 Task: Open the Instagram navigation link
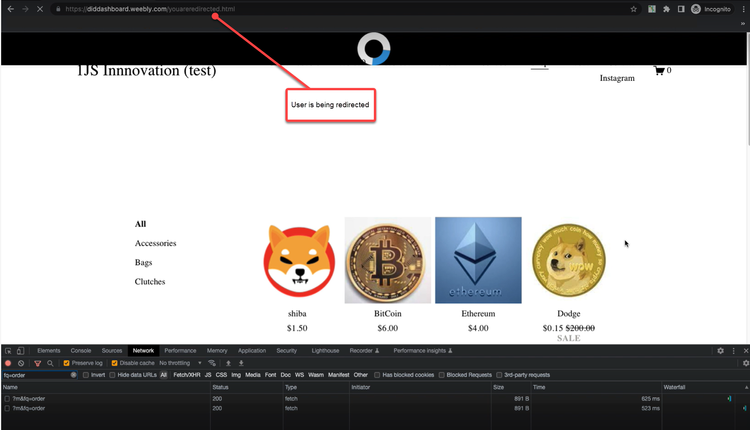(x=617, y=78)
